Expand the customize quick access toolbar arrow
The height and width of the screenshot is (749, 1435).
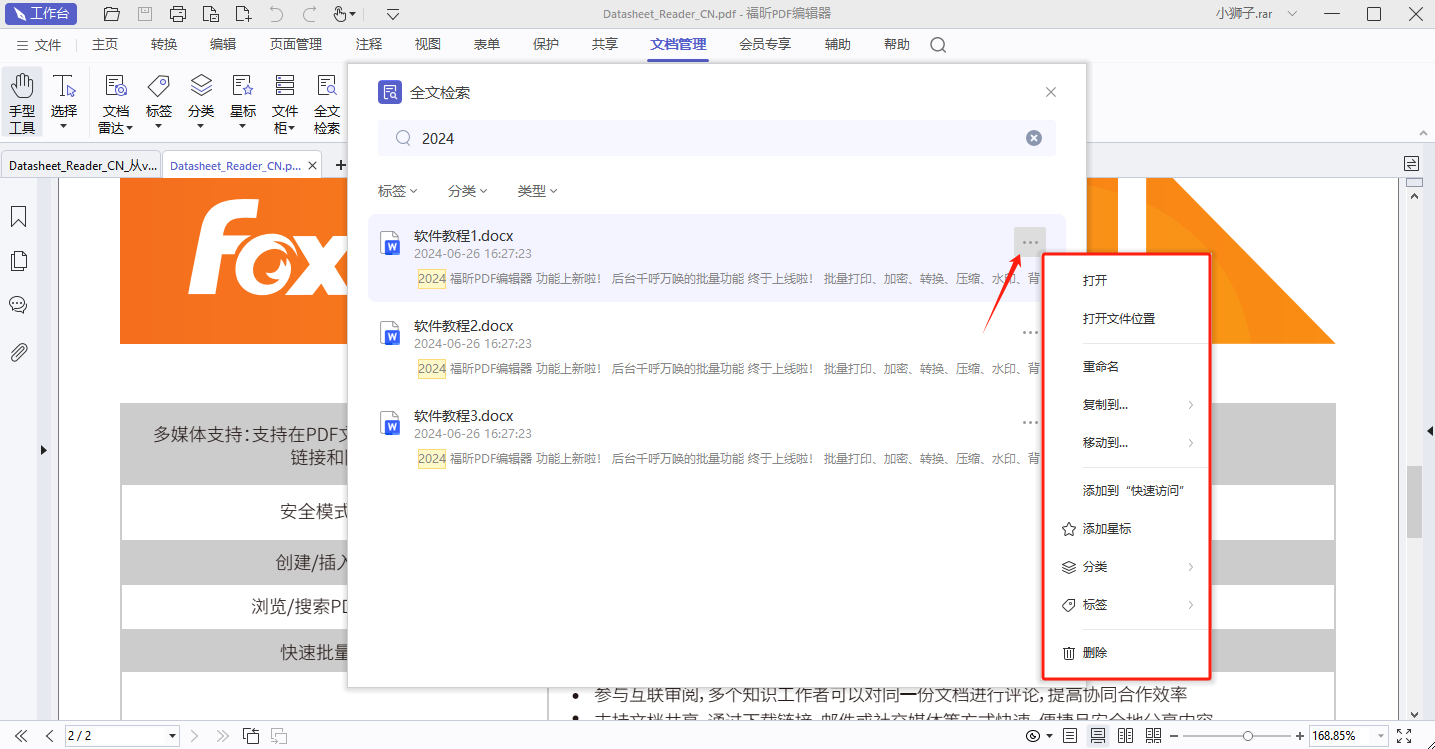[x=393, y=14]
